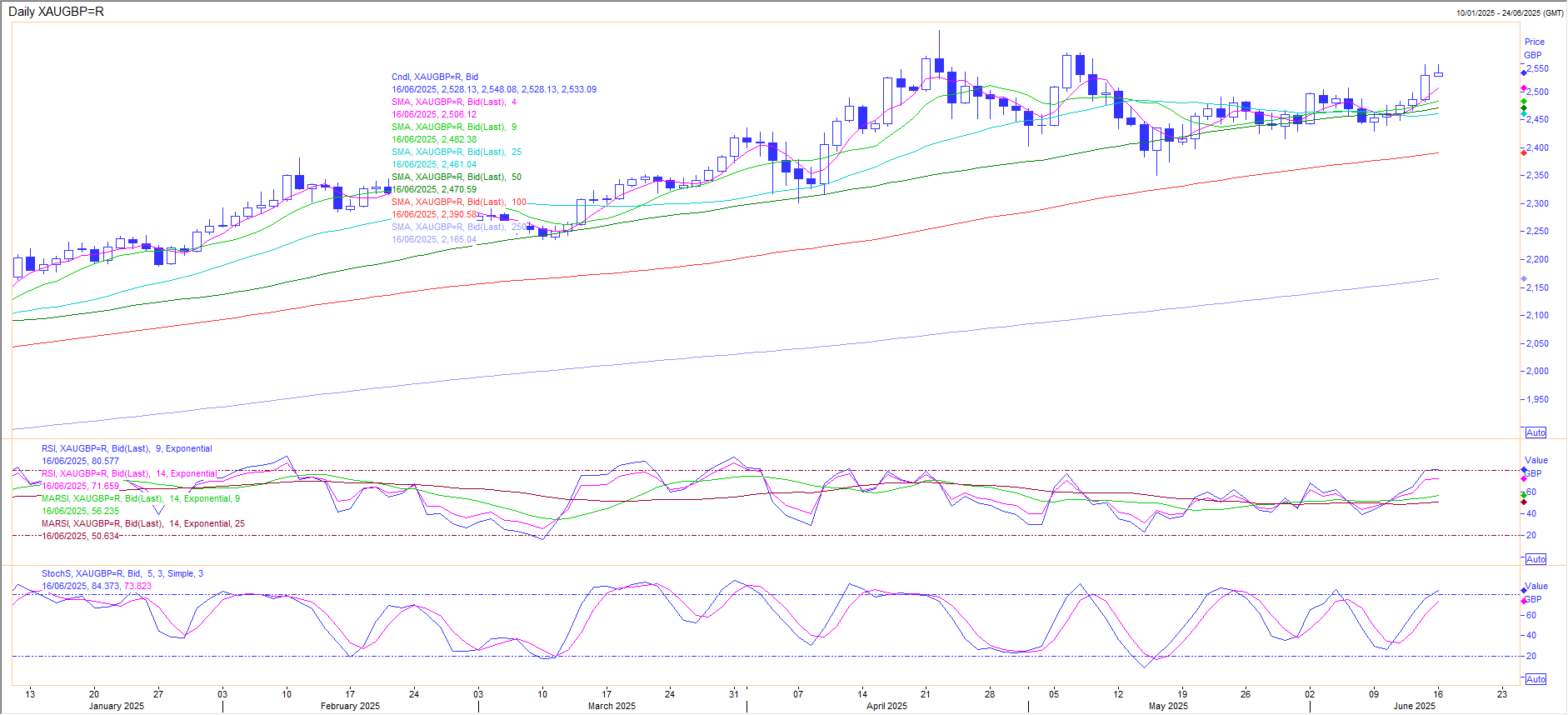Click the 1,950 price axis label
This screenshot has width=1568, height=715.
[x=1537, y=399]
